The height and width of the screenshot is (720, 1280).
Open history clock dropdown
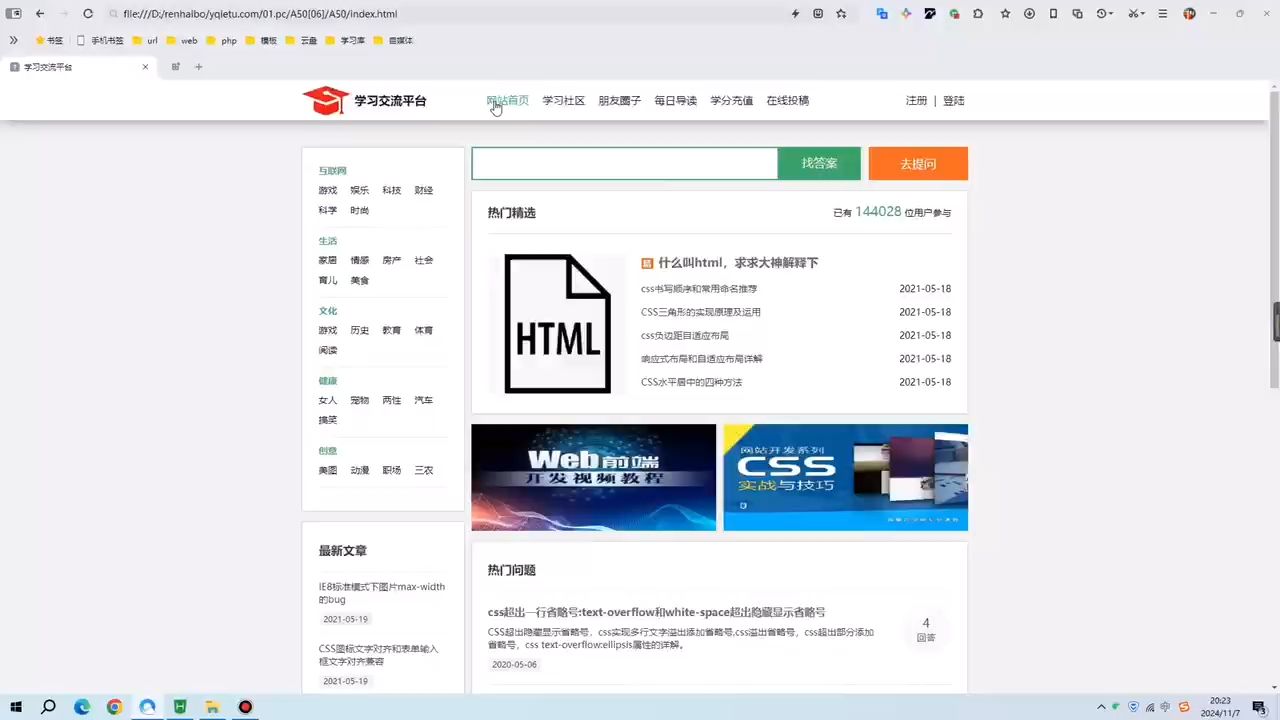click(x=1106, y=14)
